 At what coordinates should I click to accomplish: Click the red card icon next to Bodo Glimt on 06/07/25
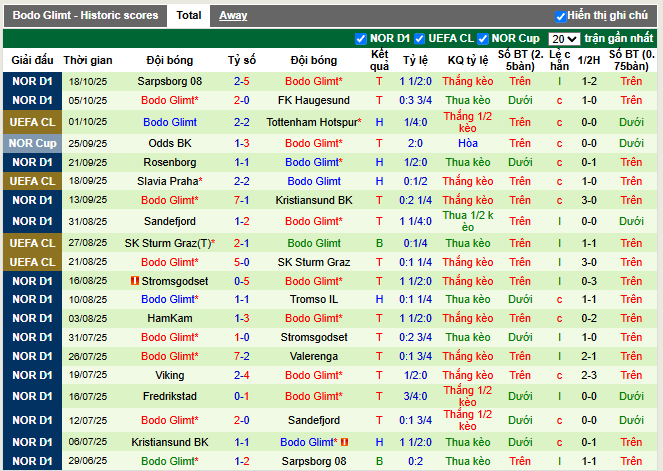(344, 442)
